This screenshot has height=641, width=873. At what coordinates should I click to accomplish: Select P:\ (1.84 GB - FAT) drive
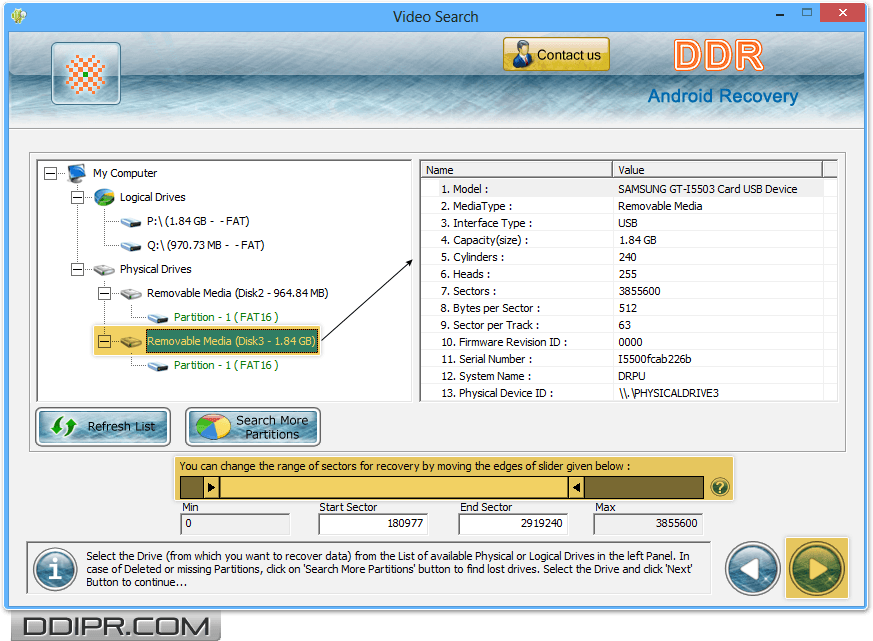pyautogui.click(x=198, y=221)
